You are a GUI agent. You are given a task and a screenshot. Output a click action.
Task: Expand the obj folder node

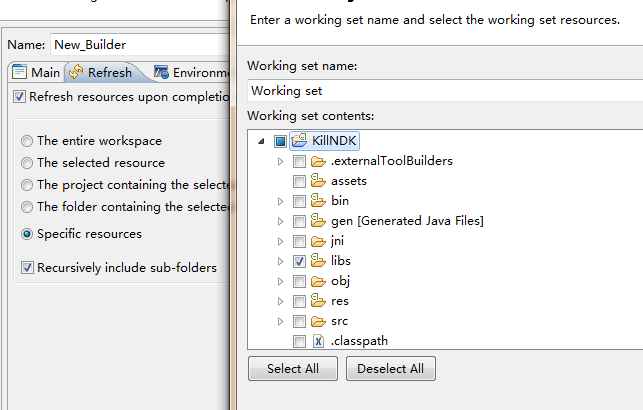click(280, 281)
